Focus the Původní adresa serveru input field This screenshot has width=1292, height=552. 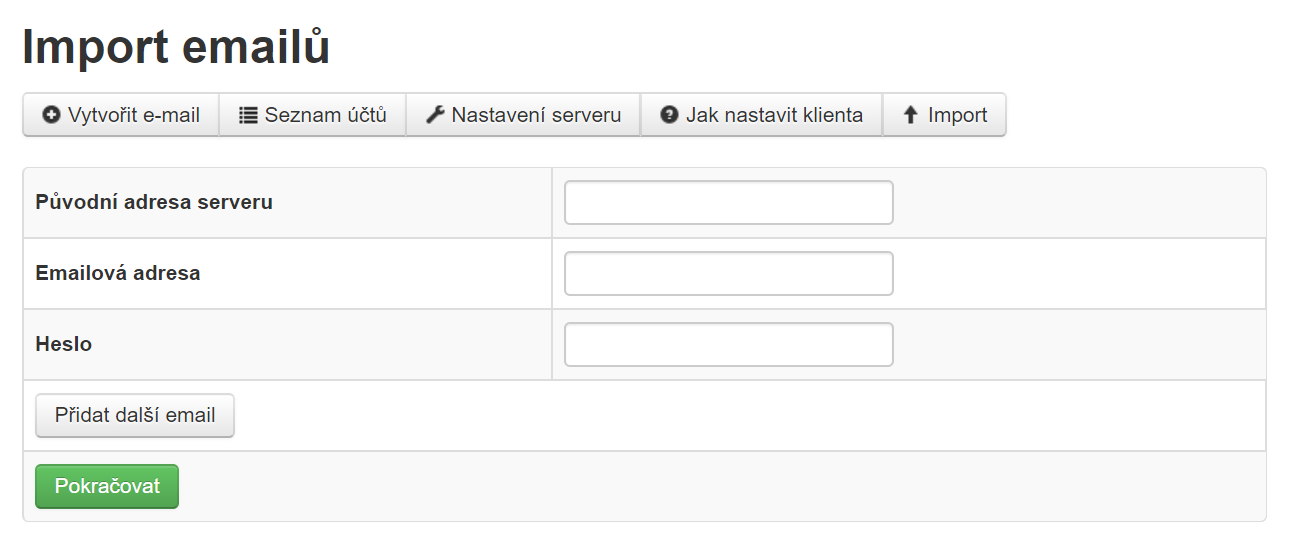pos(728,203)
